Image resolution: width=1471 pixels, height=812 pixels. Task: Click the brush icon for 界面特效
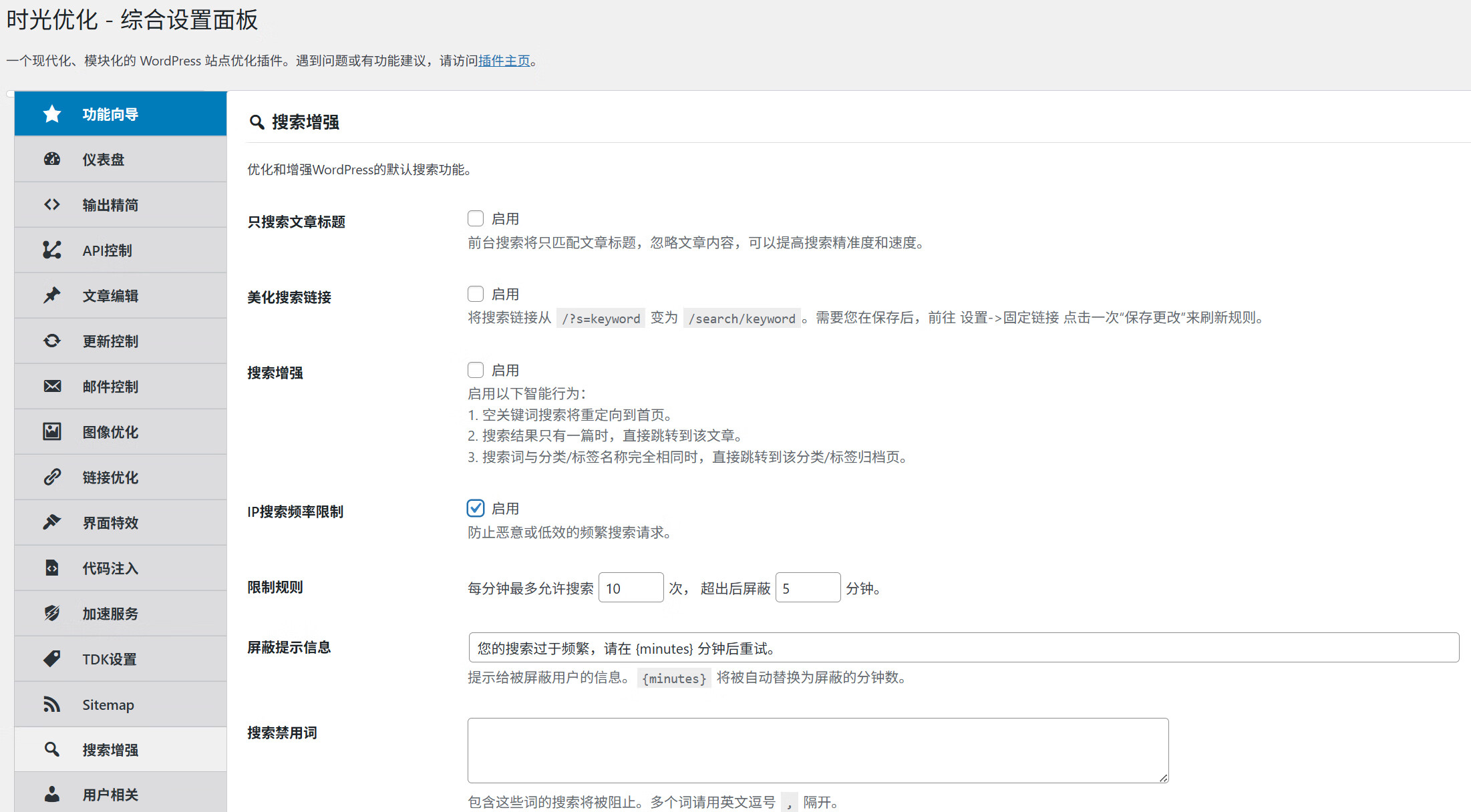[52, 522]
